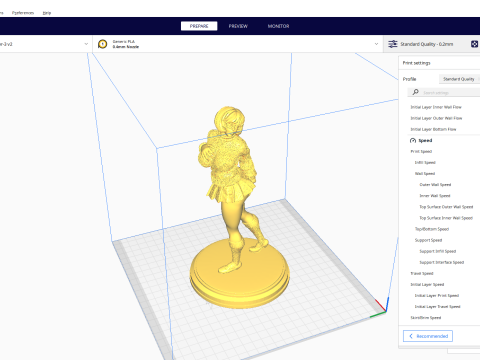This screenshot has height=360, width=480.
Task: Select the Initial Layer Speed setting
Action: click(427, 284)
